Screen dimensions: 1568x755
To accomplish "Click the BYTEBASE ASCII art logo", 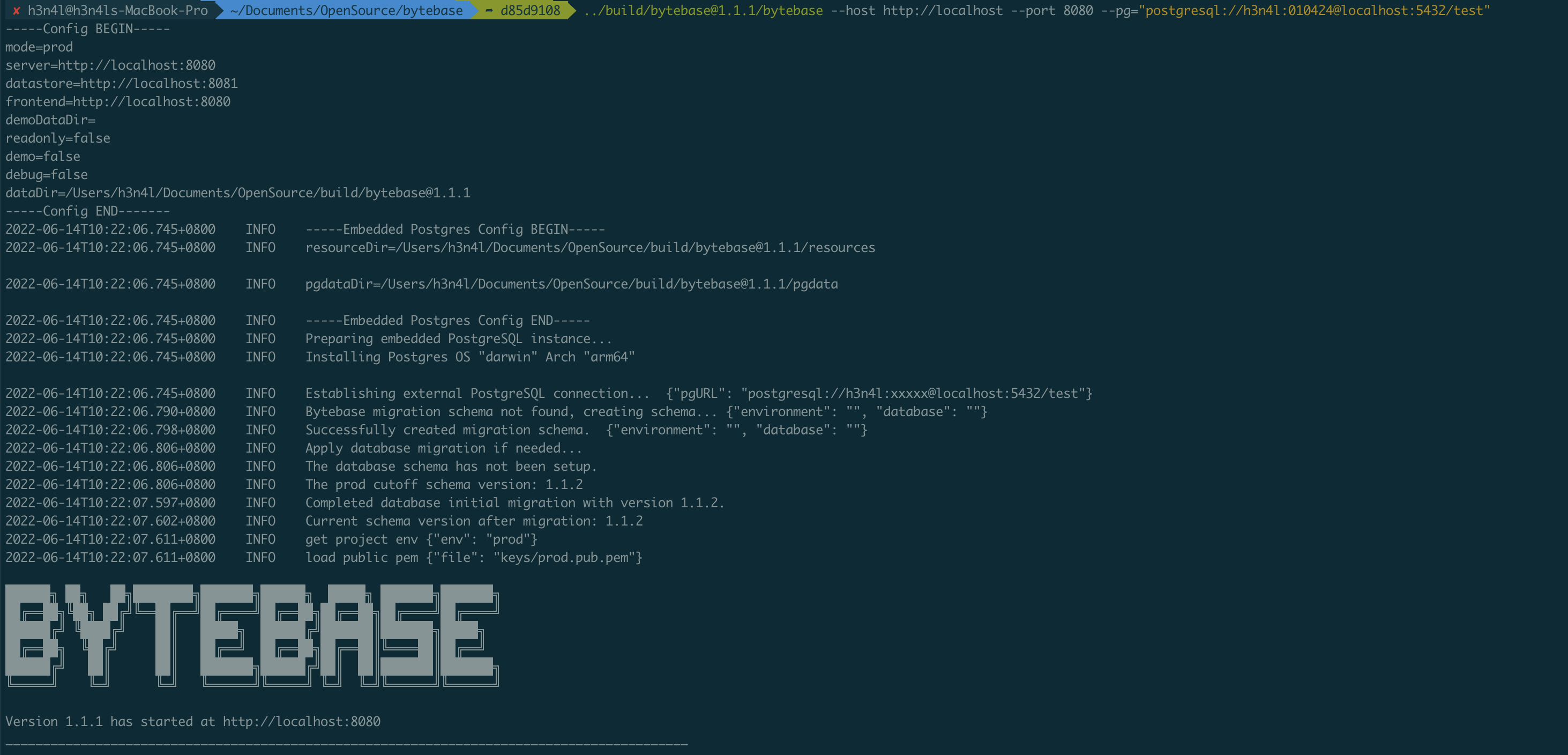I will tap(252, 636).
